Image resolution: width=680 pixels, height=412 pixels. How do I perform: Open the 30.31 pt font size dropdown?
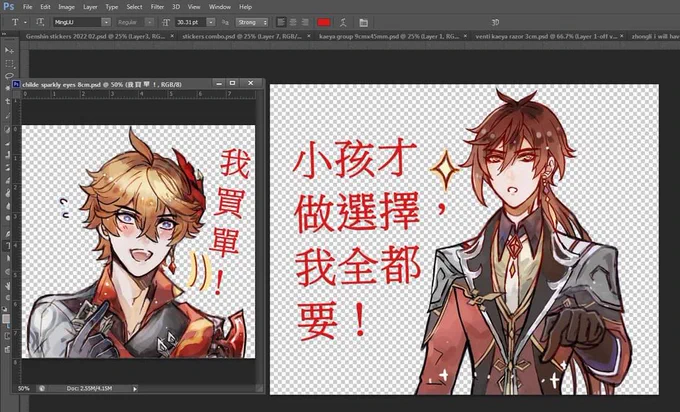pyautogui.click(x=211, y=22)
